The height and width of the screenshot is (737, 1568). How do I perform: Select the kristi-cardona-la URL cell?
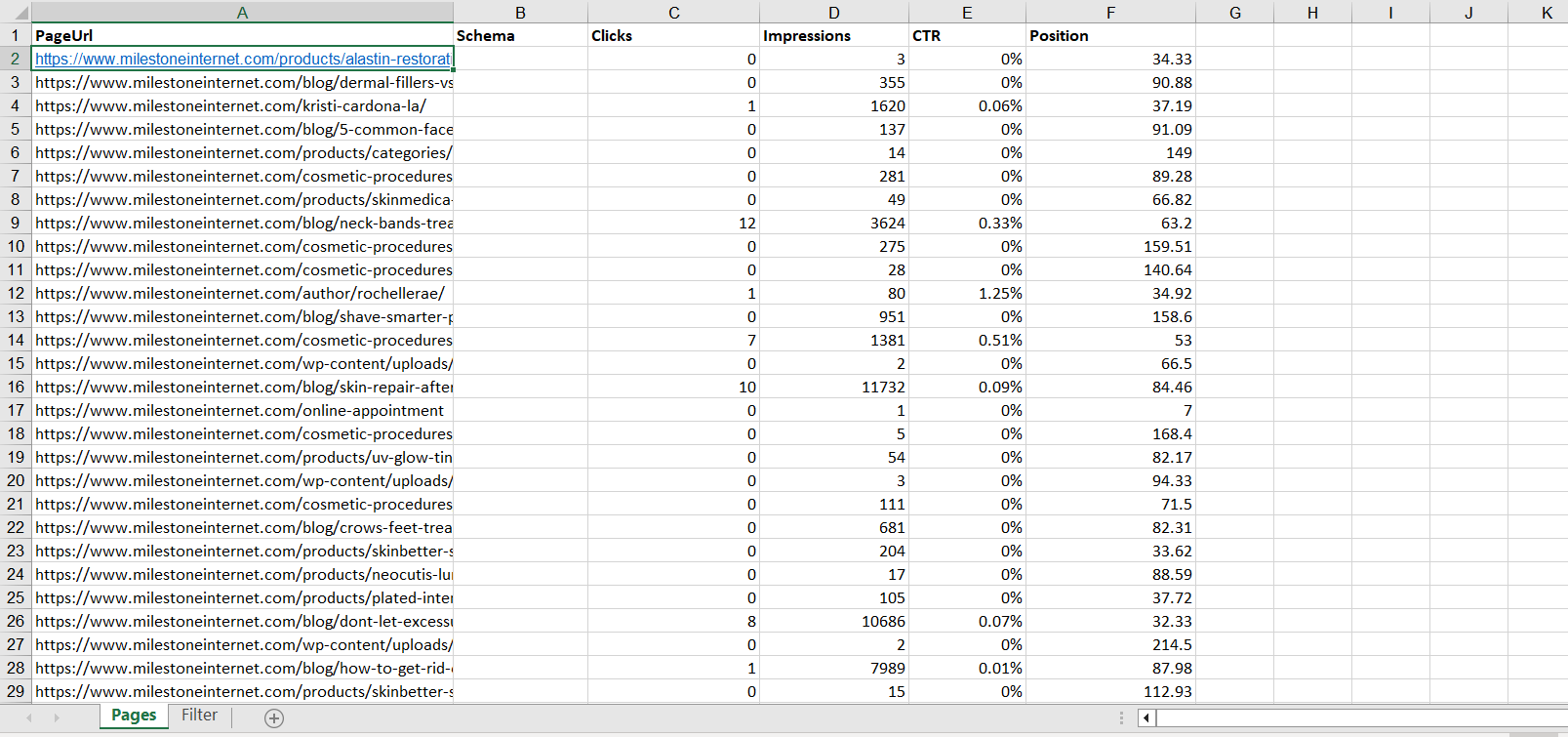click(242, 105)
